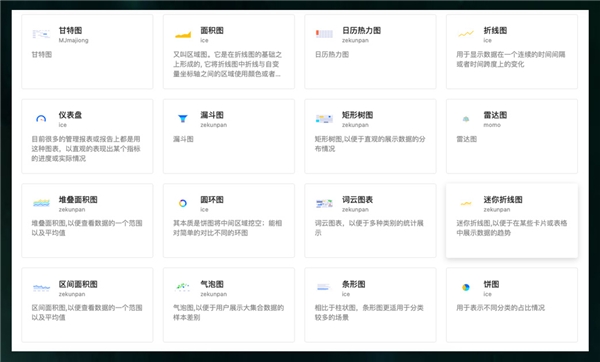The width and height of the screenshot is (600, 362).
Task: Click the 雷达图 card description text
Action: (466, 139)
